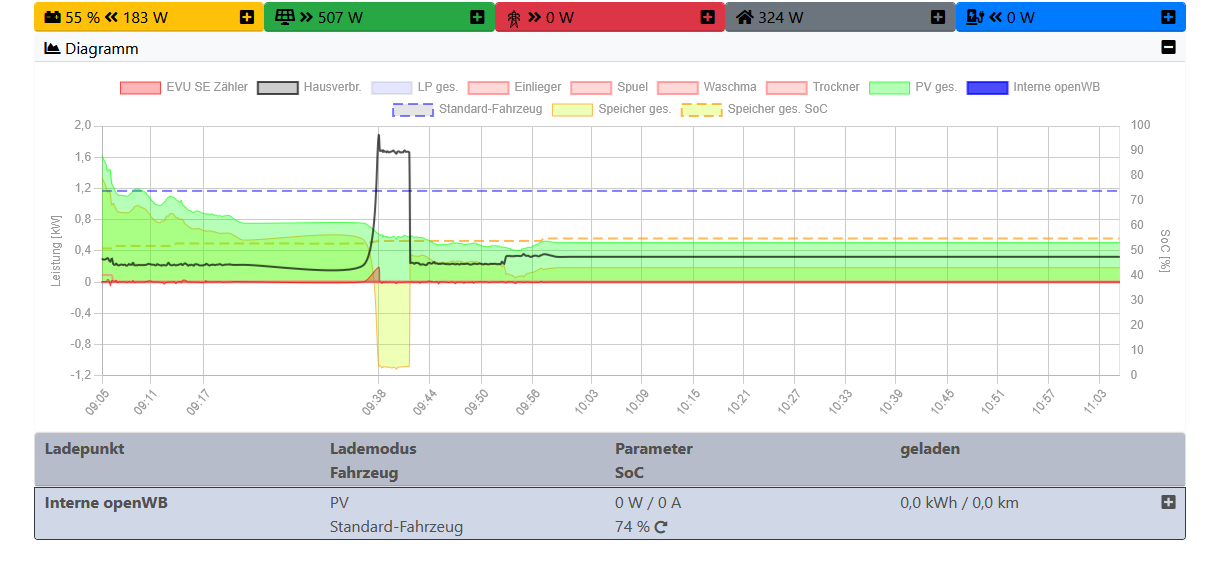Viewport: 1213px width, 582px height.
Task: Expand the blue charge point panel
Action: coord(1167,17)
